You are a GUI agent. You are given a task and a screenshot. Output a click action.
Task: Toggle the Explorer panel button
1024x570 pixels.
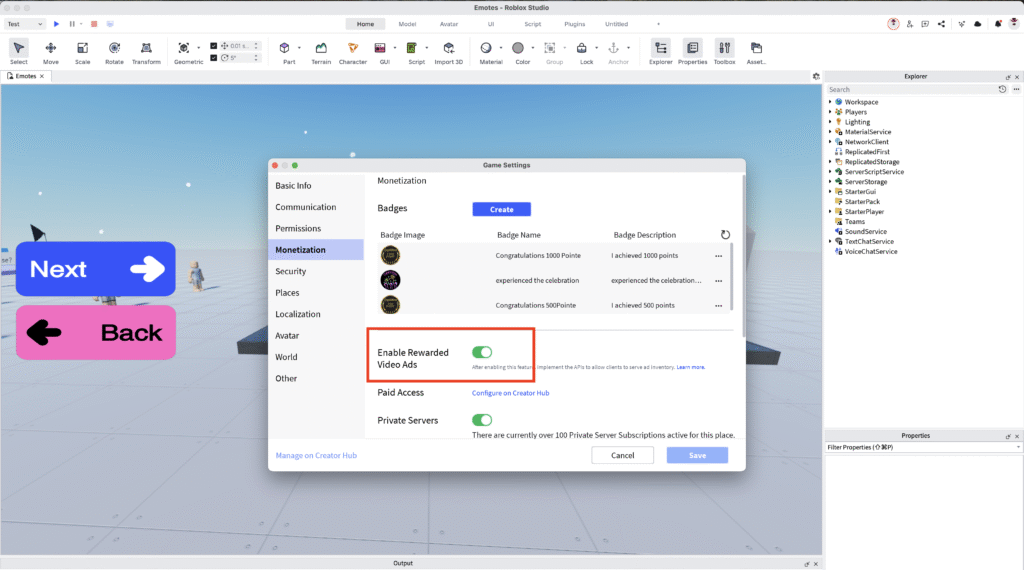[660, 49]
